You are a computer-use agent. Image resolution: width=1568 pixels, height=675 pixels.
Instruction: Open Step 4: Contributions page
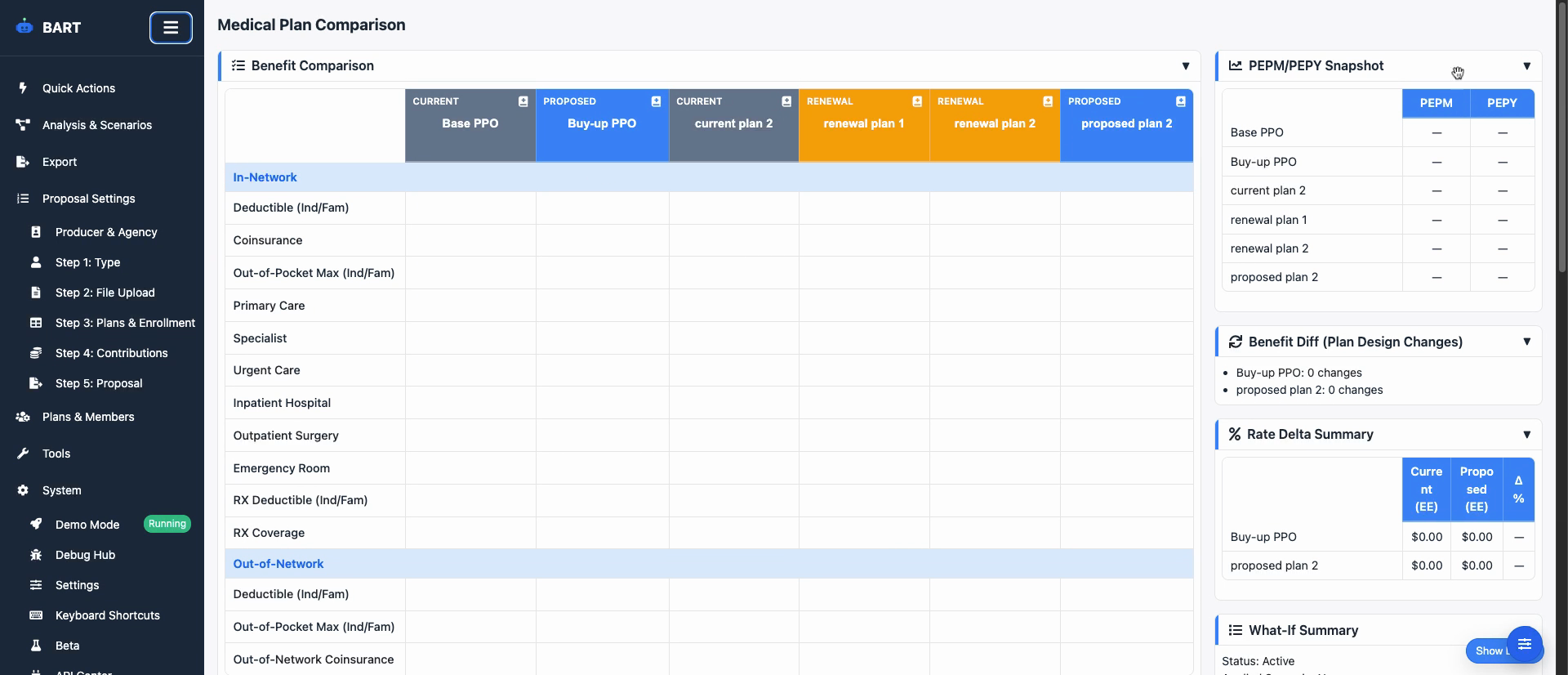click(x=111, y=353)
